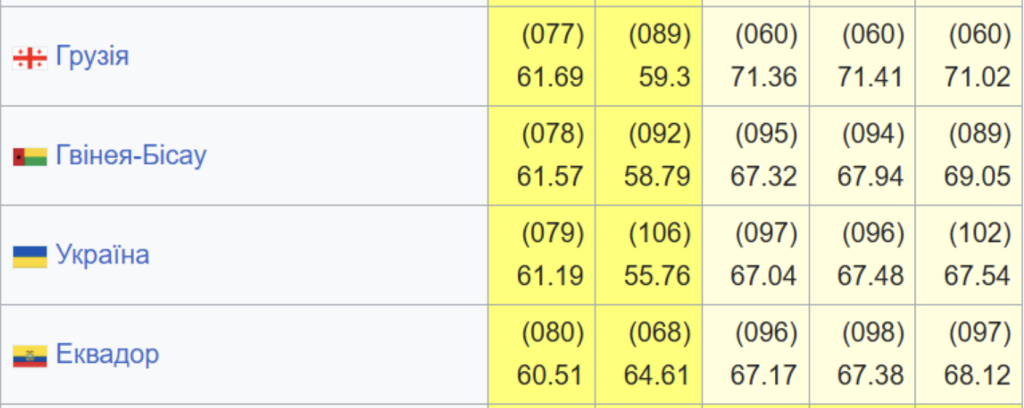
Task: Follow the Україна link
Action: tap(103, 255)
